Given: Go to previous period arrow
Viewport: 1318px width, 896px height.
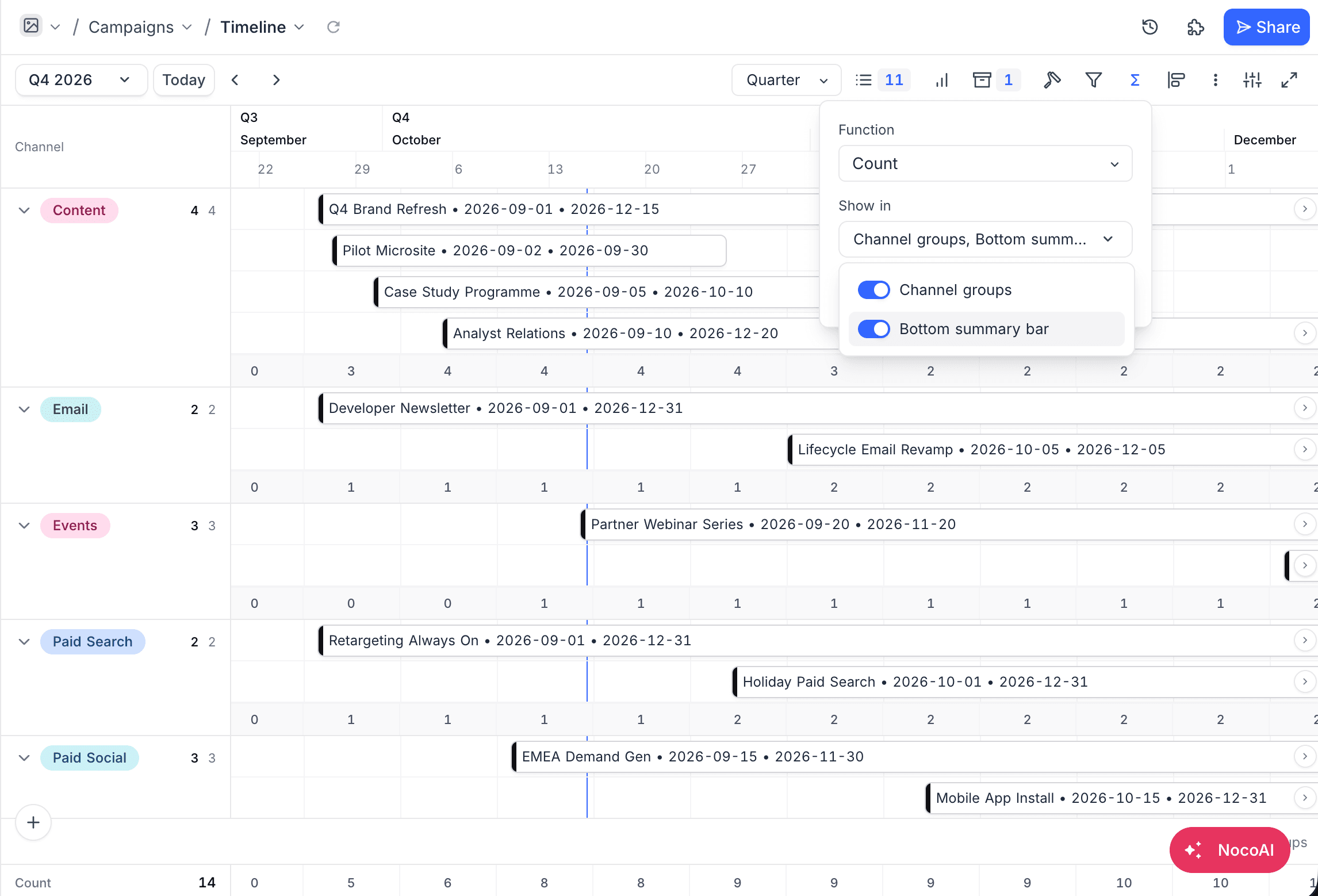Looking at the screenshot, I should [235, 80].
